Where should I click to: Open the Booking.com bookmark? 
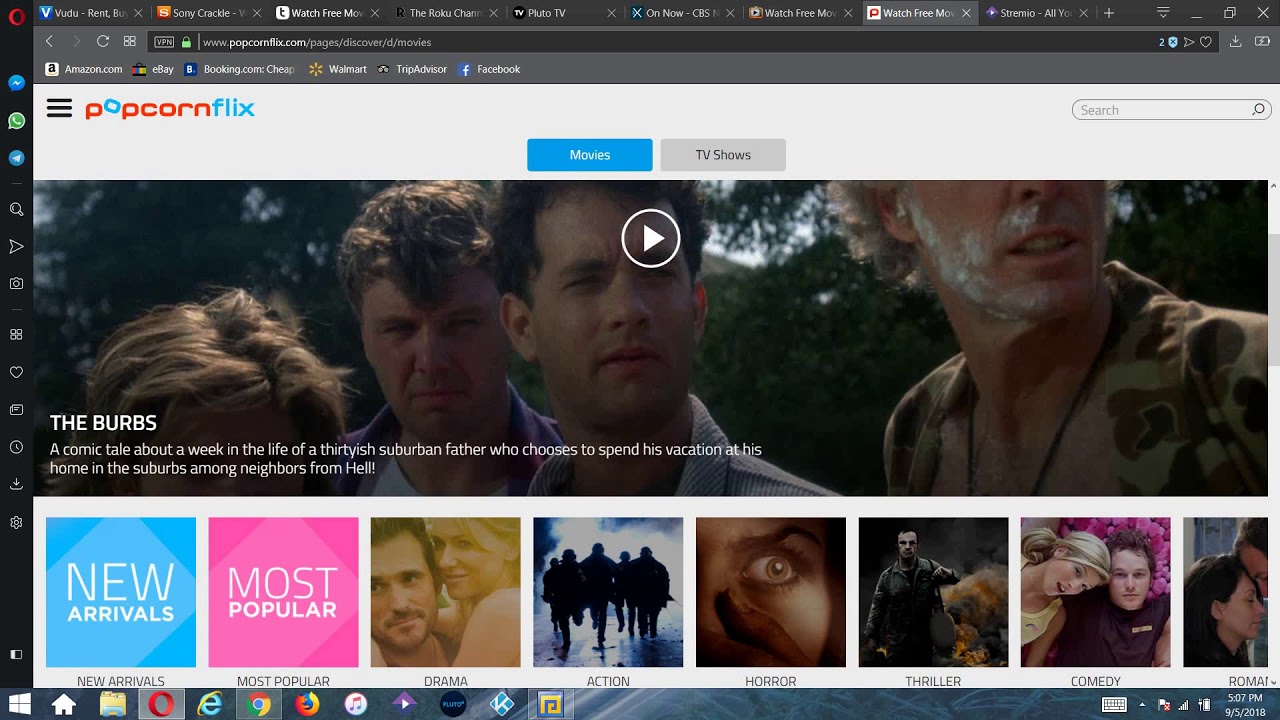click(239, 69)
